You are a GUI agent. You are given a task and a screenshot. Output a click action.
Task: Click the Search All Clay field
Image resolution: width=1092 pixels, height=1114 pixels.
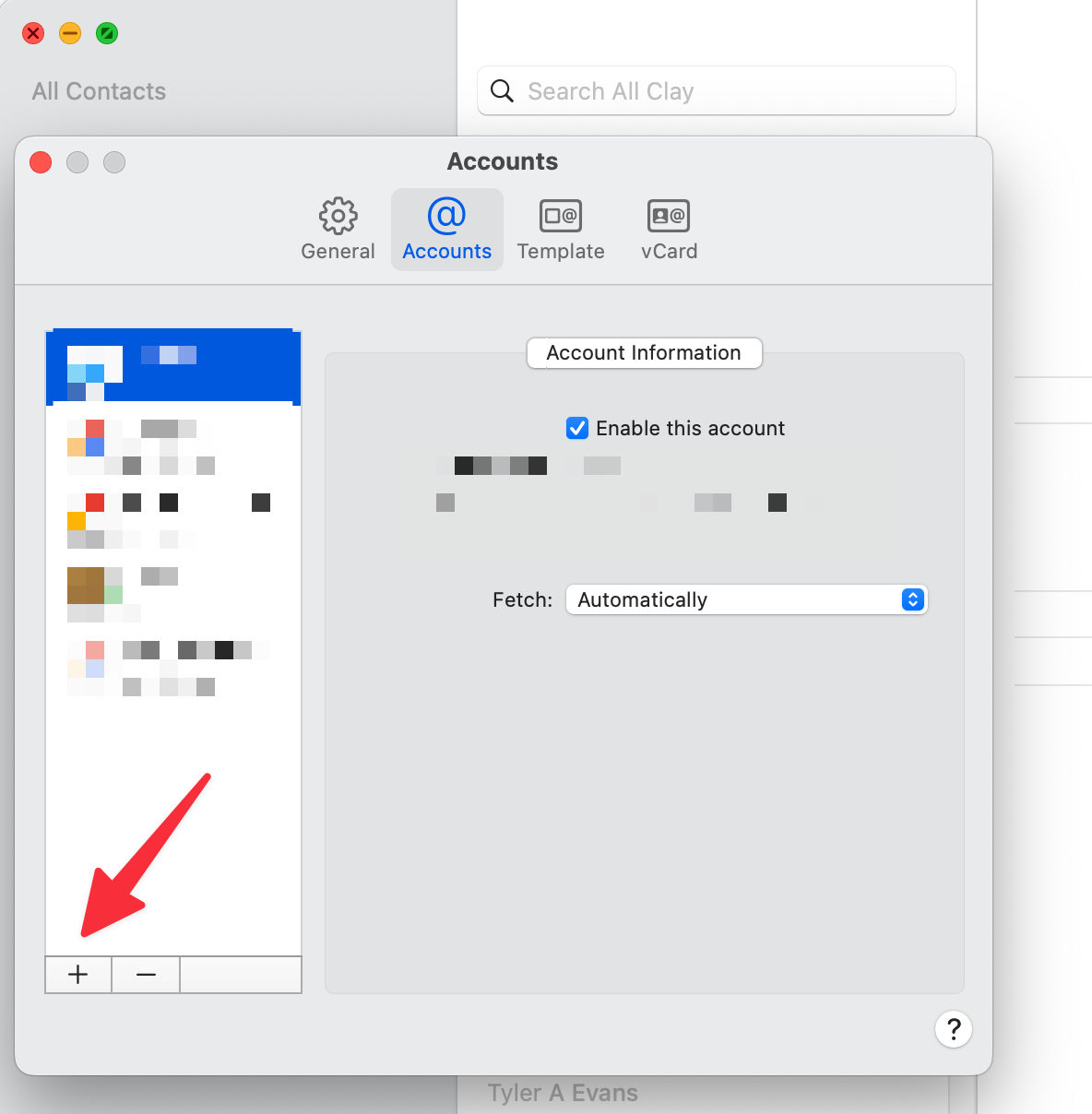(729, 91)
